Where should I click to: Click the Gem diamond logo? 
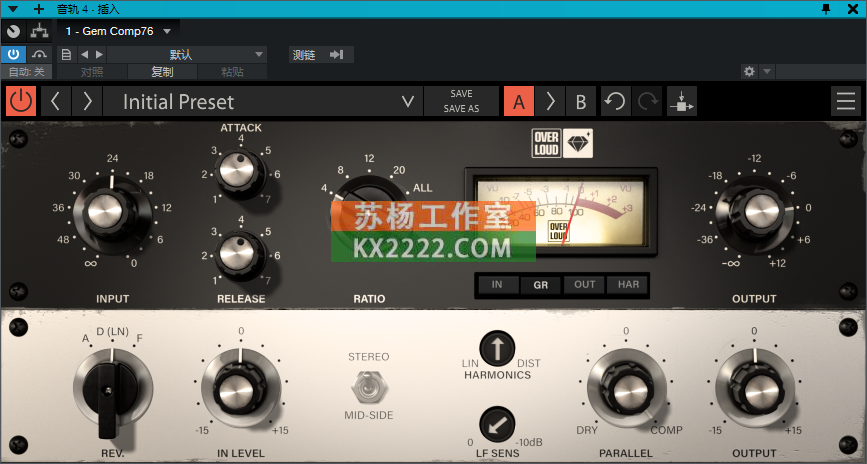click(x=578, y=143)
